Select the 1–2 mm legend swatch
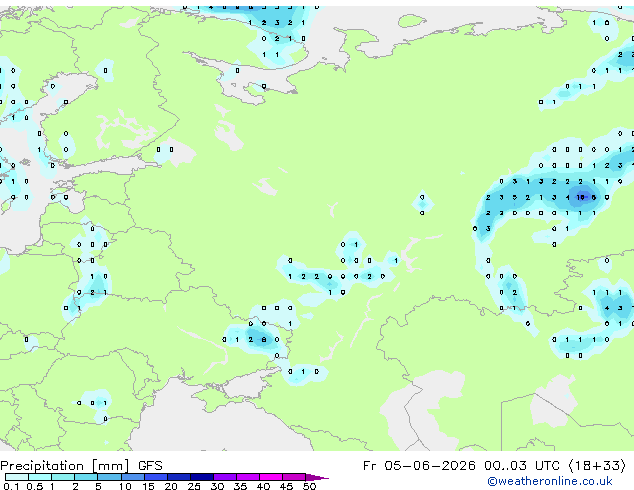Viewport: 634px width, 490px height. tap(63, 477)
